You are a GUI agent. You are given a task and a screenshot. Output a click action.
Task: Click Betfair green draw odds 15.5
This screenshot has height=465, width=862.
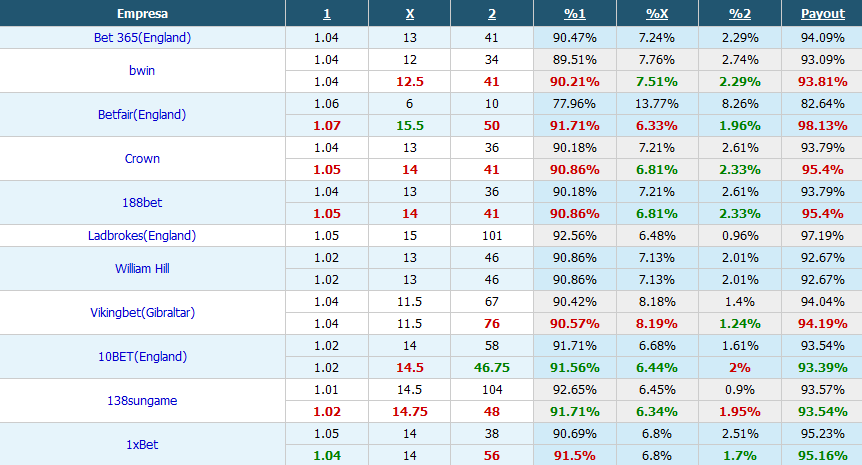point(410,126)
